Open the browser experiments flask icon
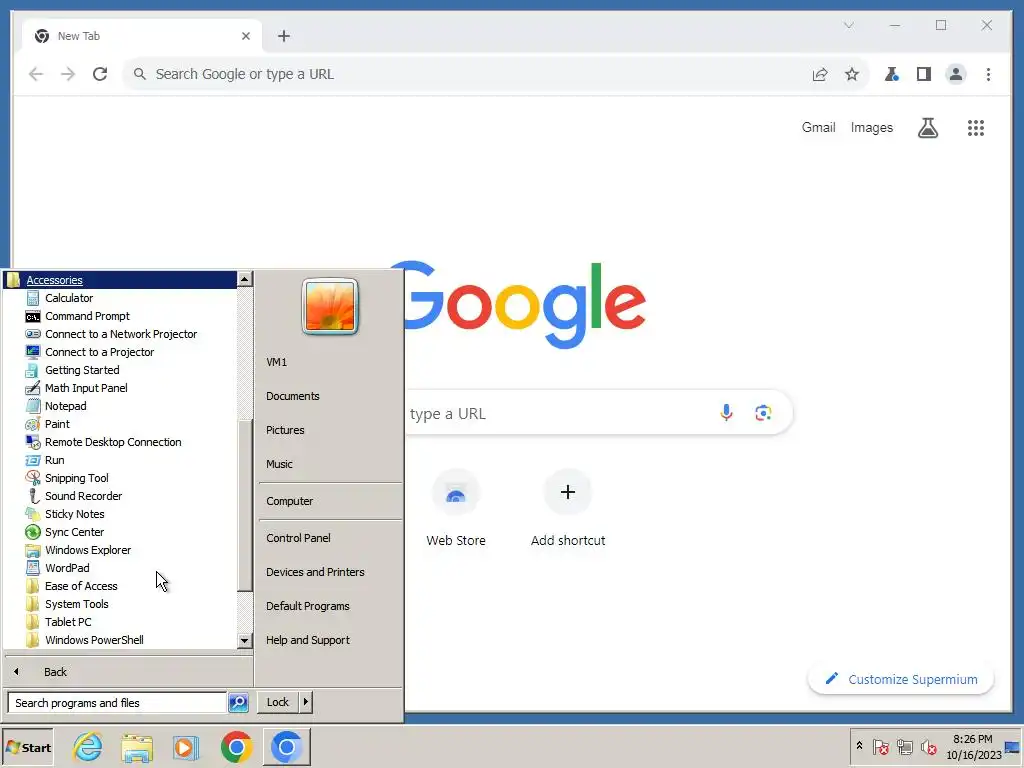Screen dimensions: 1024x768 [891, 74]
